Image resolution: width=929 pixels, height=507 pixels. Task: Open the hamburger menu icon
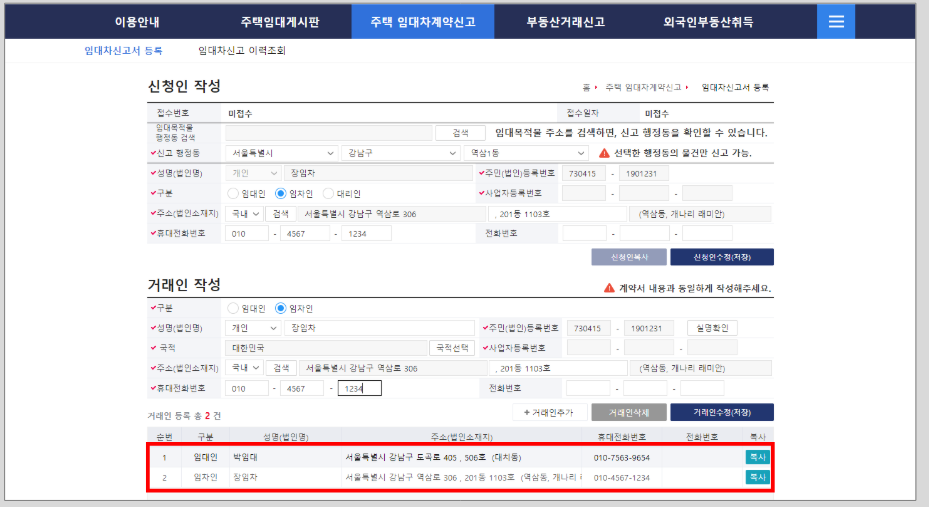point(836,21)
